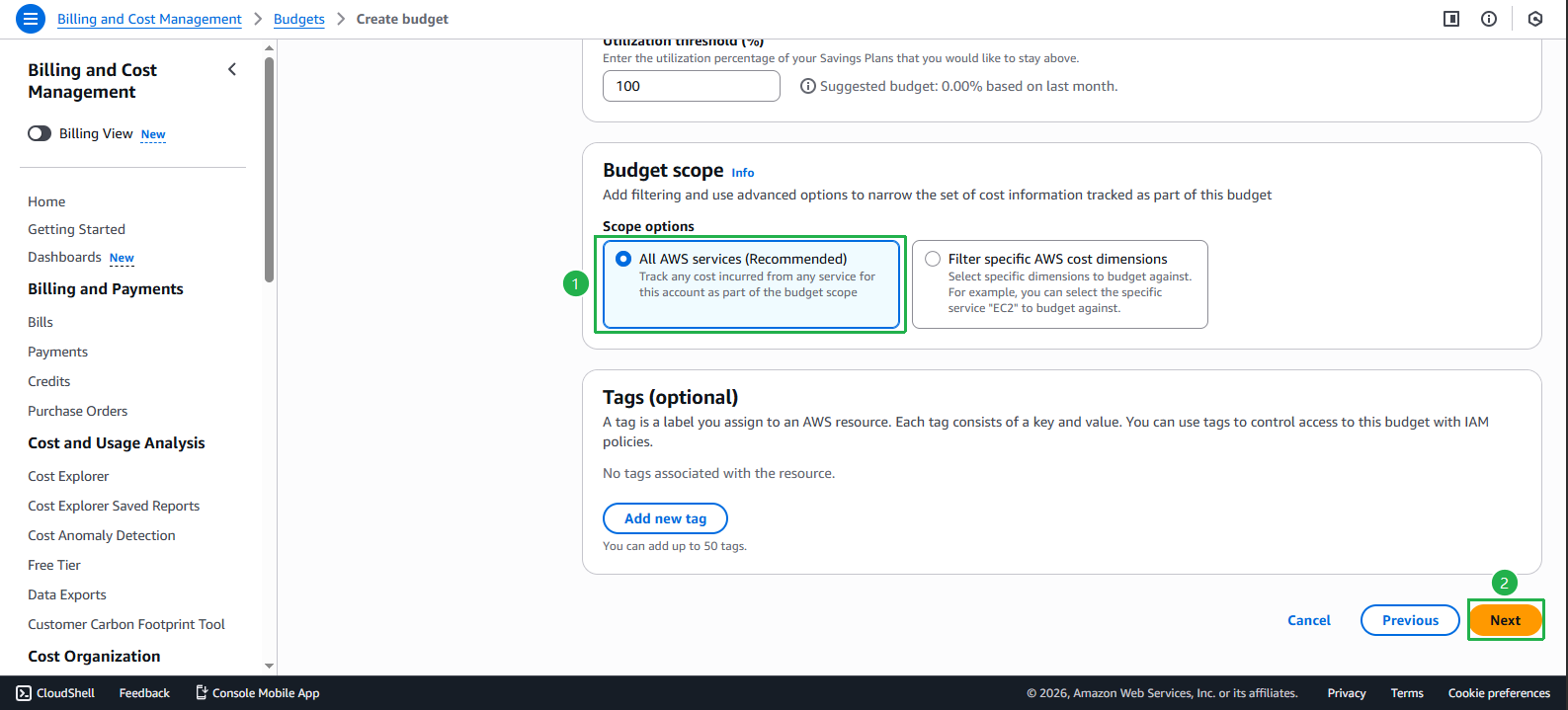Open Feedback in the footer
Image resolution: width=1568 pixels, height=710 pixels.
point(144,693)
